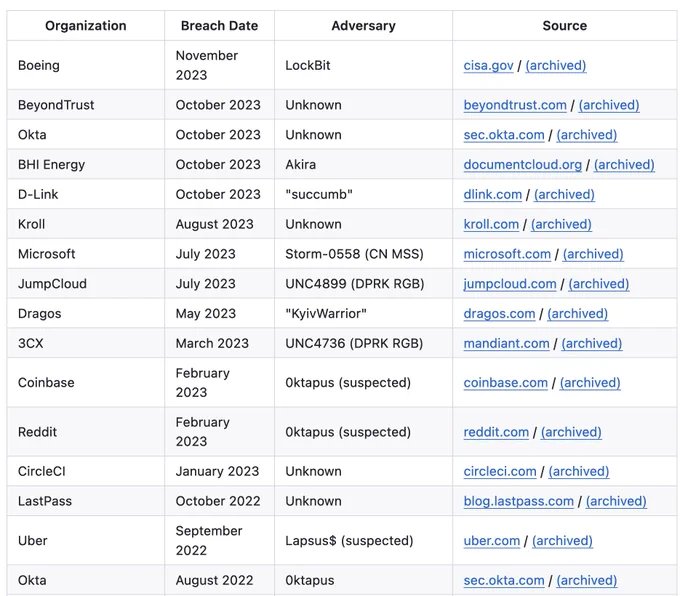The image size is (680, 596).
Task: Visit the coinbase.com source link
Action: click(506, 383)
